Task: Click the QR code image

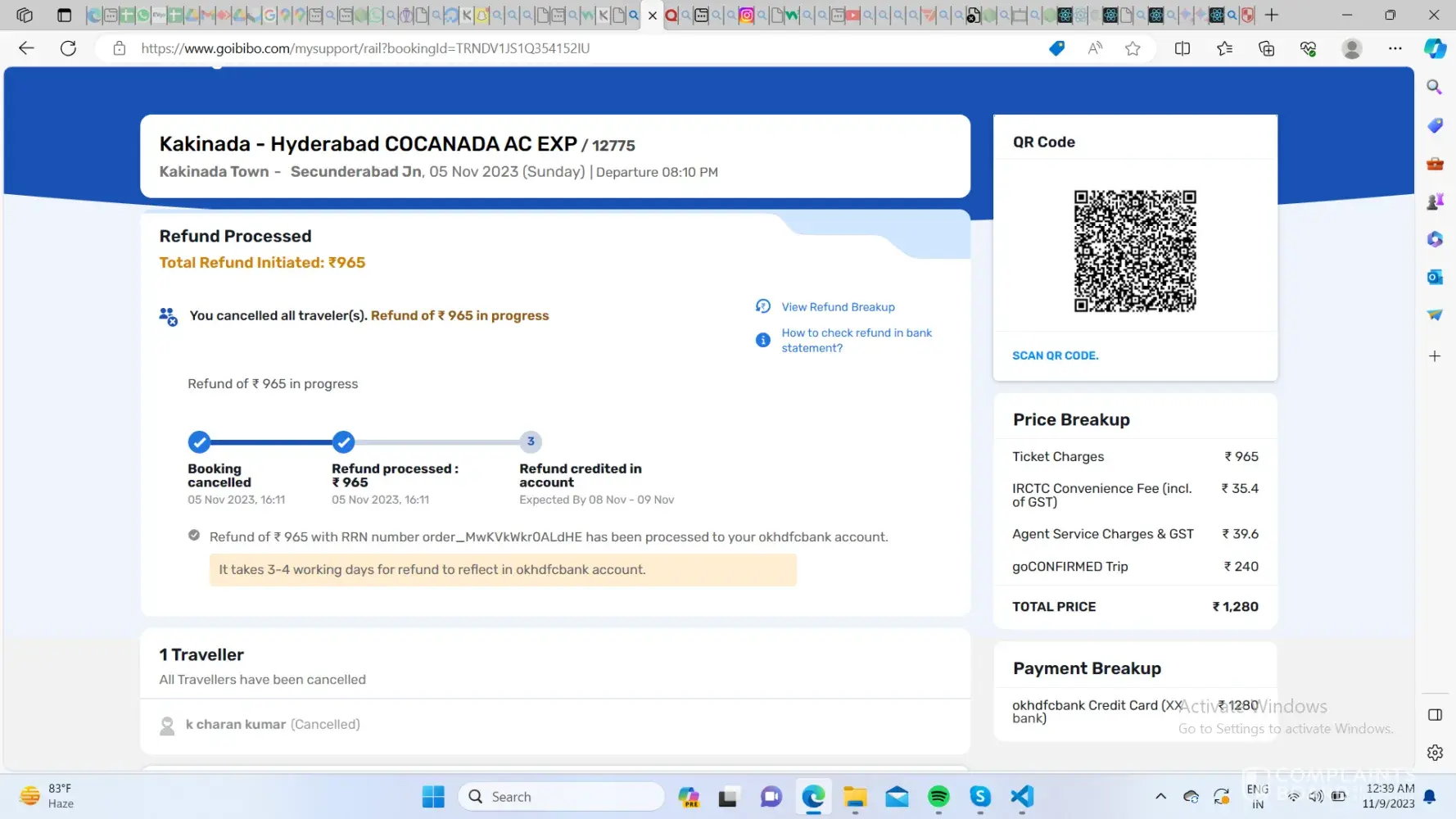Action: click(x=1134, y=251)
